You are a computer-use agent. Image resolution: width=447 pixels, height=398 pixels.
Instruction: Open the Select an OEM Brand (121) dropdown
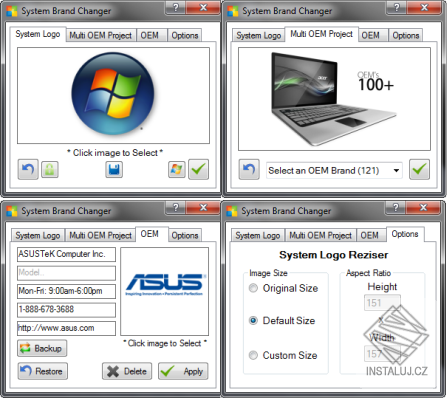coord(334,170)
